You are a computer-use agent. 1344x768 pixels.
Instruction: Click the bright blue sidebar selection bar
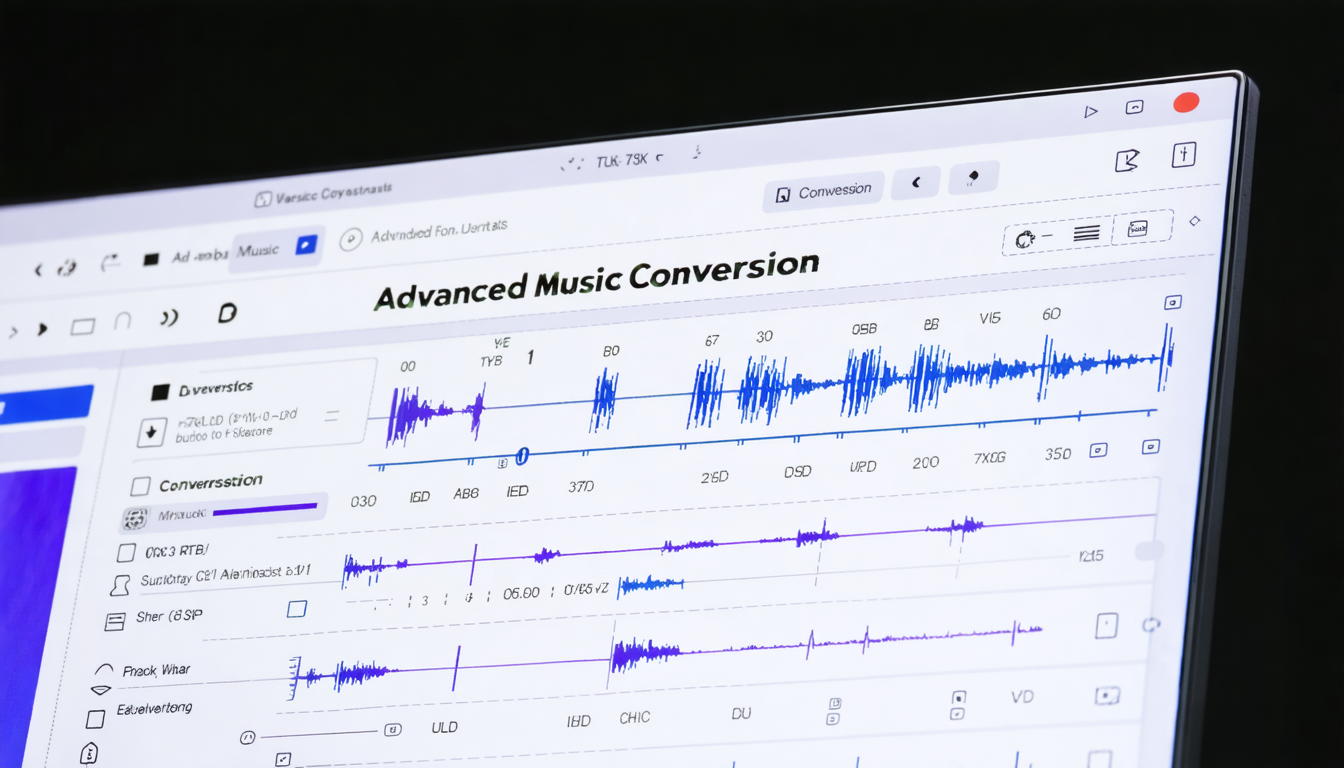tap(46, 405)
